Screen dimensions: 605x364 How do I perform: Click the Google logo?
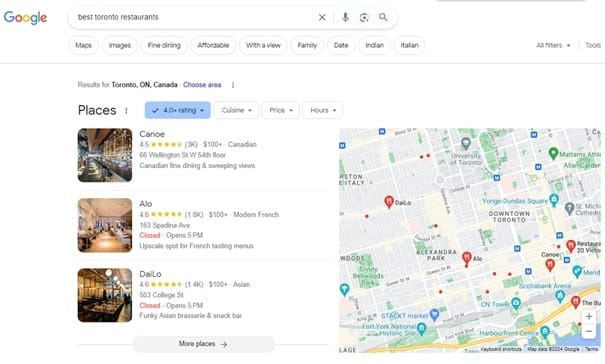(x=25, y=17)
